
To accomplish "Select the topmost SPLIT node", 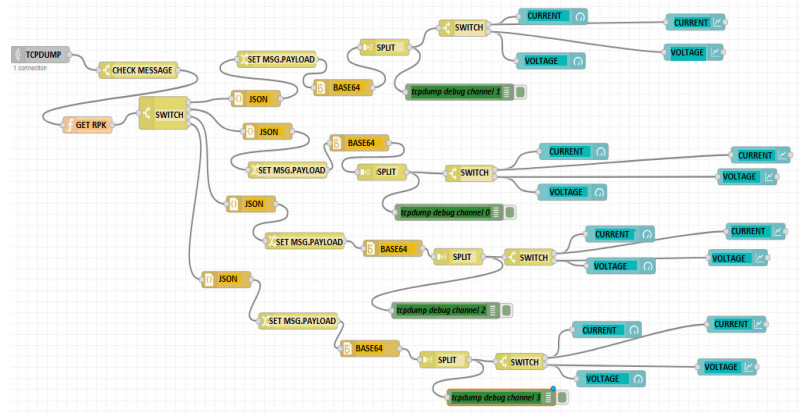I will click(x=383, y=46).
